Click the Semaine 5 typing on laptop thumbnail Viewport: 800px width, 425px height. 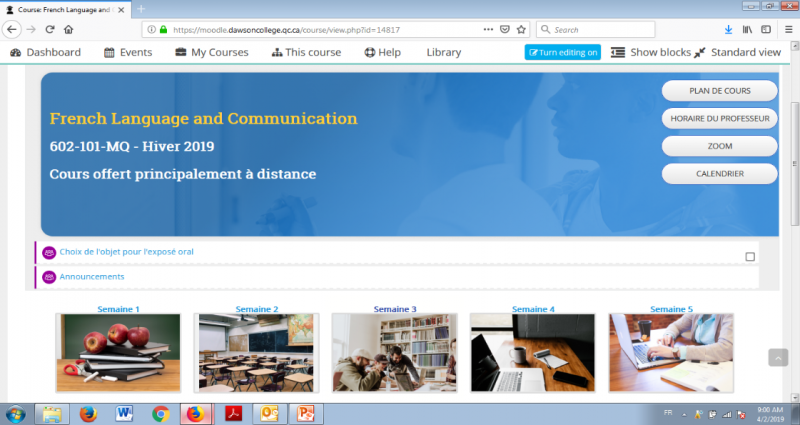point(671,353)
